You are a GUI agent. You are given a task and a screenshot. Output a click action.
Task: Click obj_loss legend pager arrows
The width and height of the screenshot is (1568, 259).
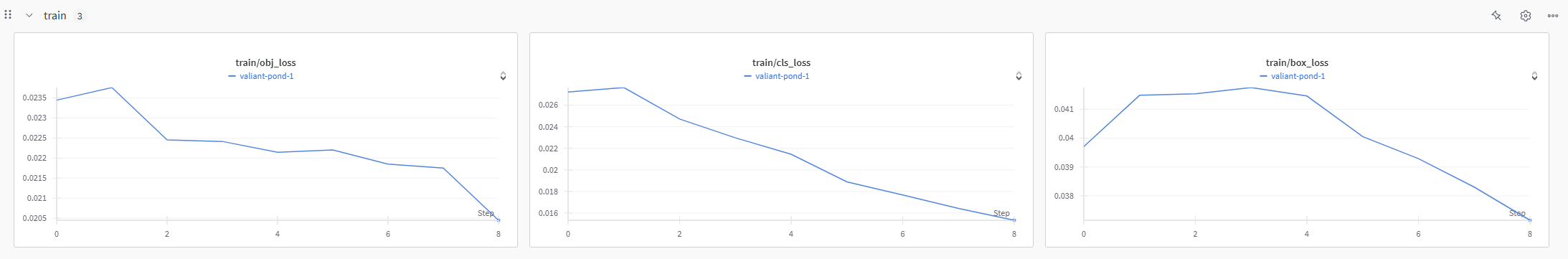click(503, 76)
